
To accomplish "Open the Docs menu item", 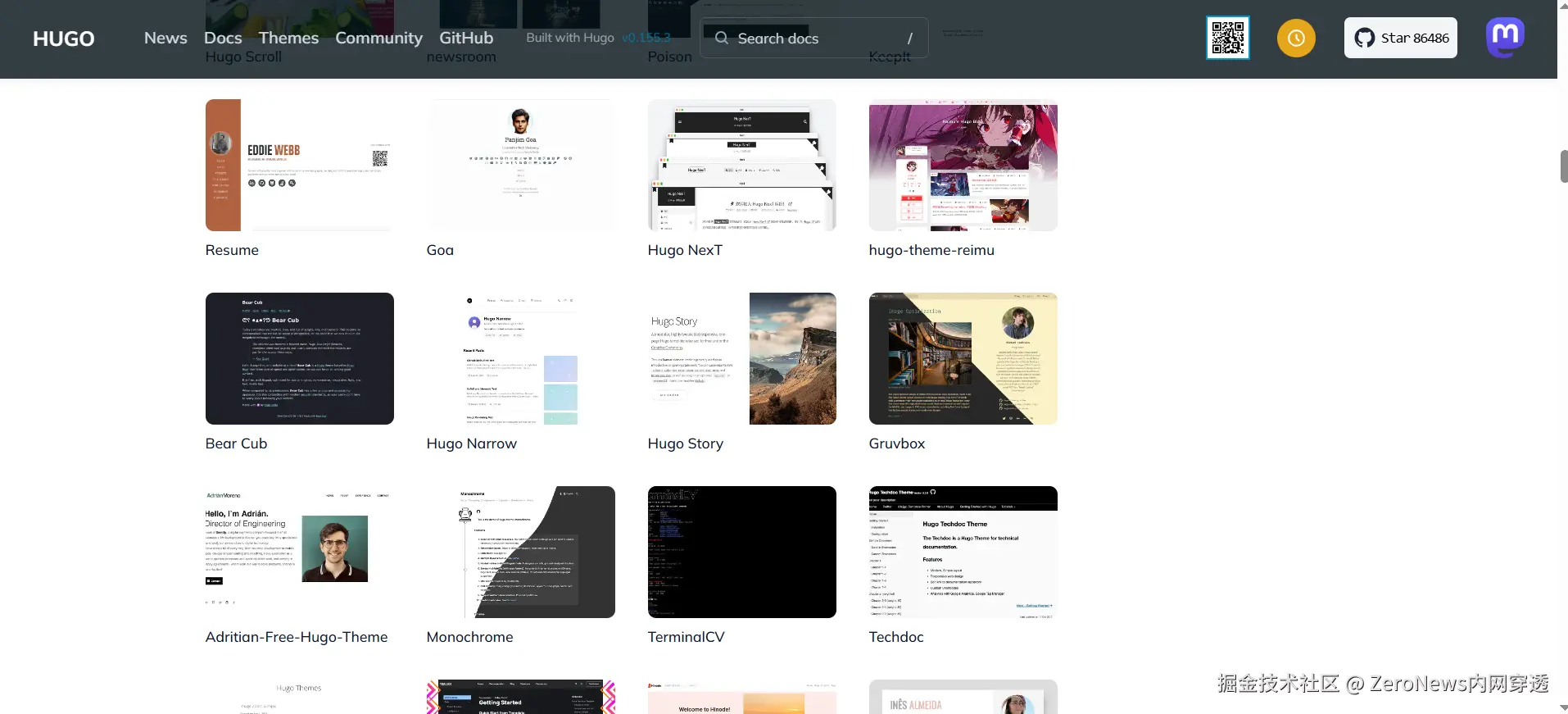I will 223,38.
